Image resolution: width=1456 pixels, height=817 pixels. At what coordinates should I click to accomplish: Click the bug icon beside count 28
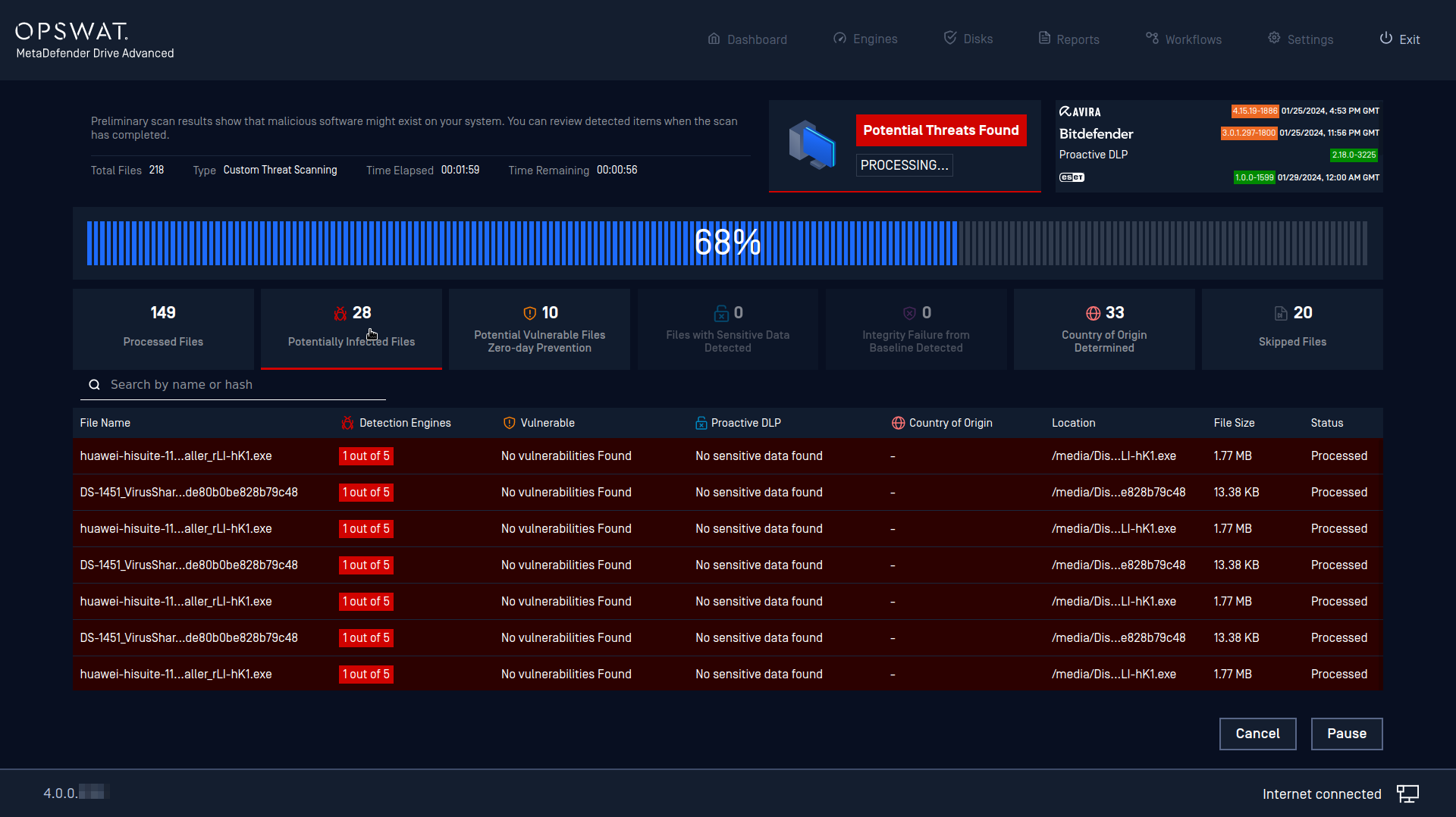pos(340,313)
